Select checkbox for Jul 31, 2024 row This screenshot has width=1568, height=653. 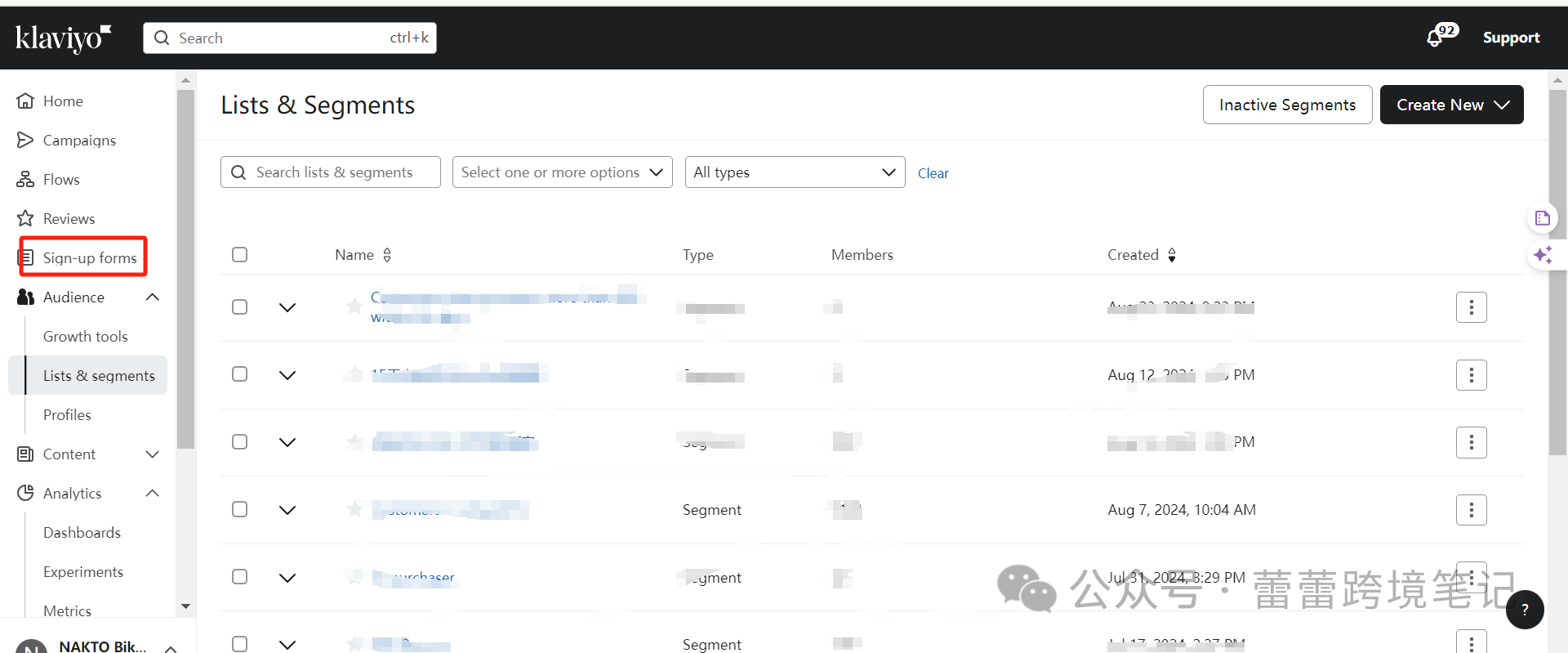tap(239, 577)
